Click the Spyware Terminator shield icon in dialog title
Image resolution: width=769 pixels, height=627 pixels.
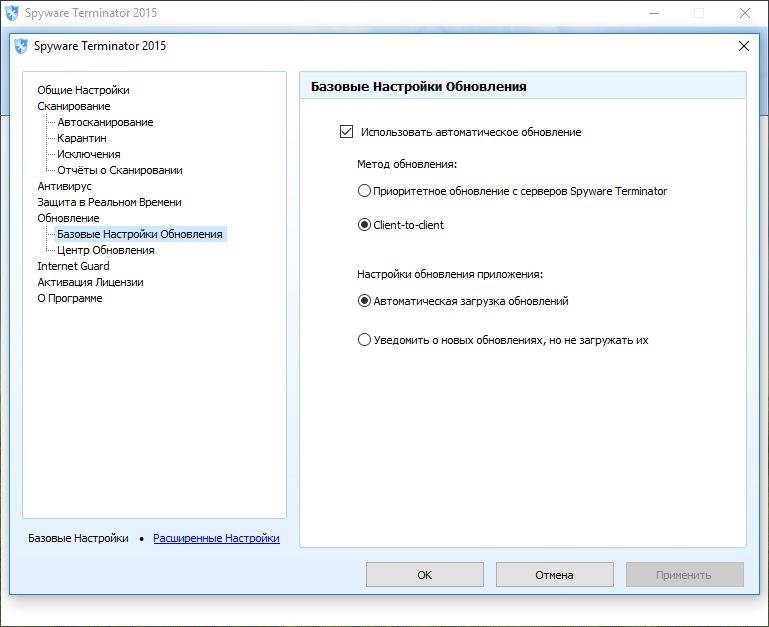tap(21, 46)
